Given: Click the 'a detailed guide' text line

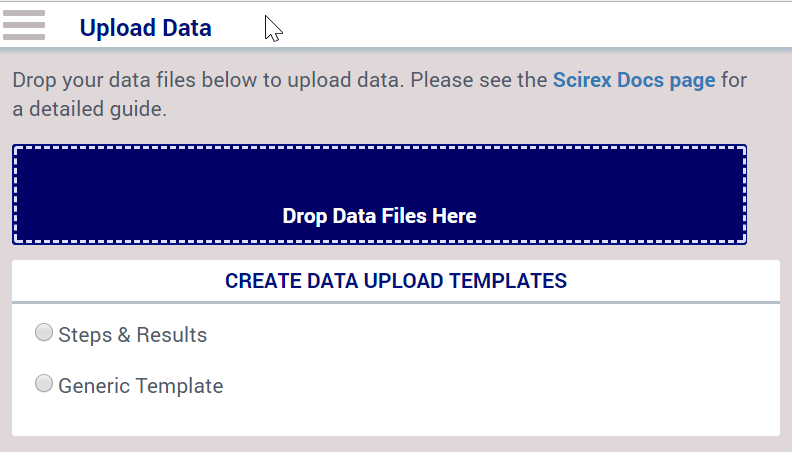Looking at the screenshot, I should [89, 109].
